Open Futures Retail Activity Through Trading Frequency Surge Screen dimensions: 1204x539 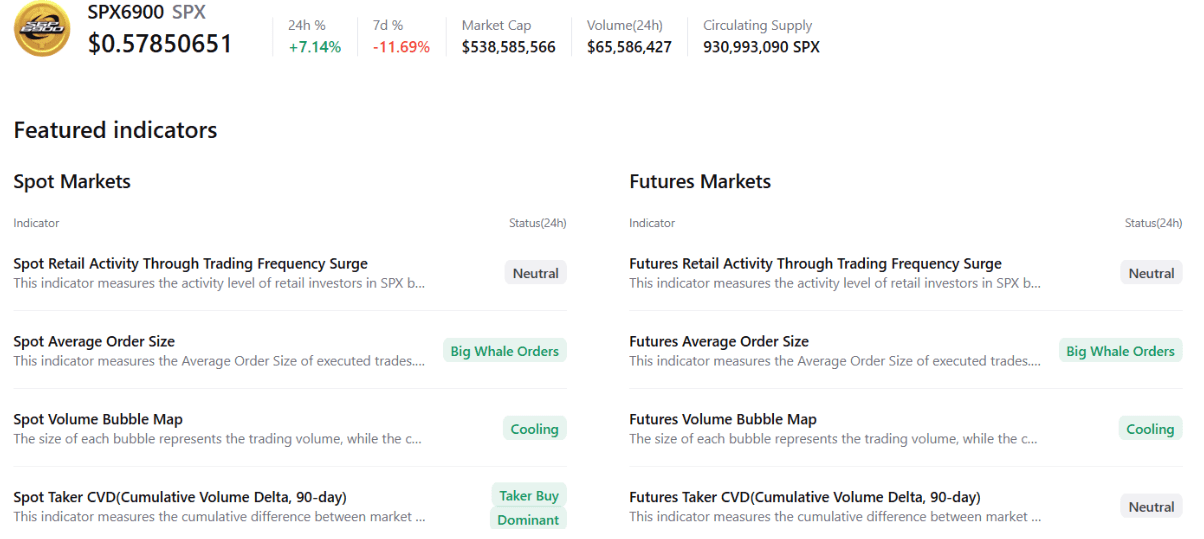(815, 264)
